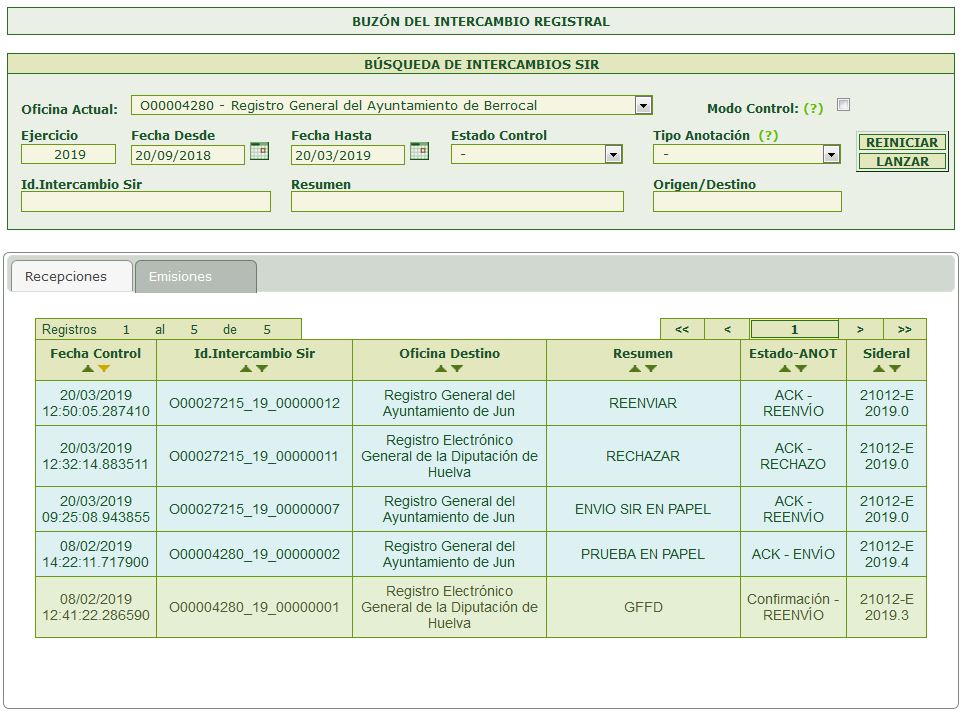
Task: Click the Confirmación - REENVÍO status cell
Action: [x=793, y=607]
